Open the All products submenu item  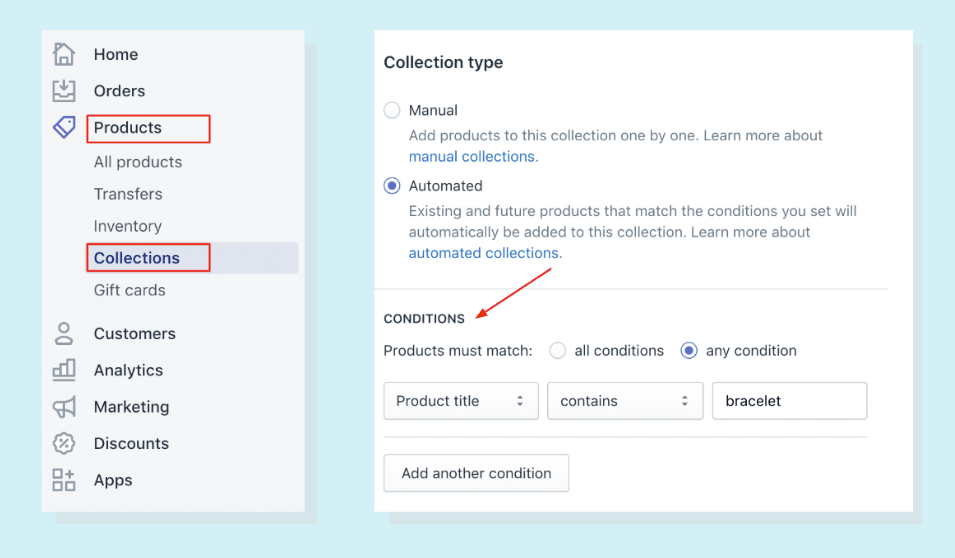[x=138, y=162]
